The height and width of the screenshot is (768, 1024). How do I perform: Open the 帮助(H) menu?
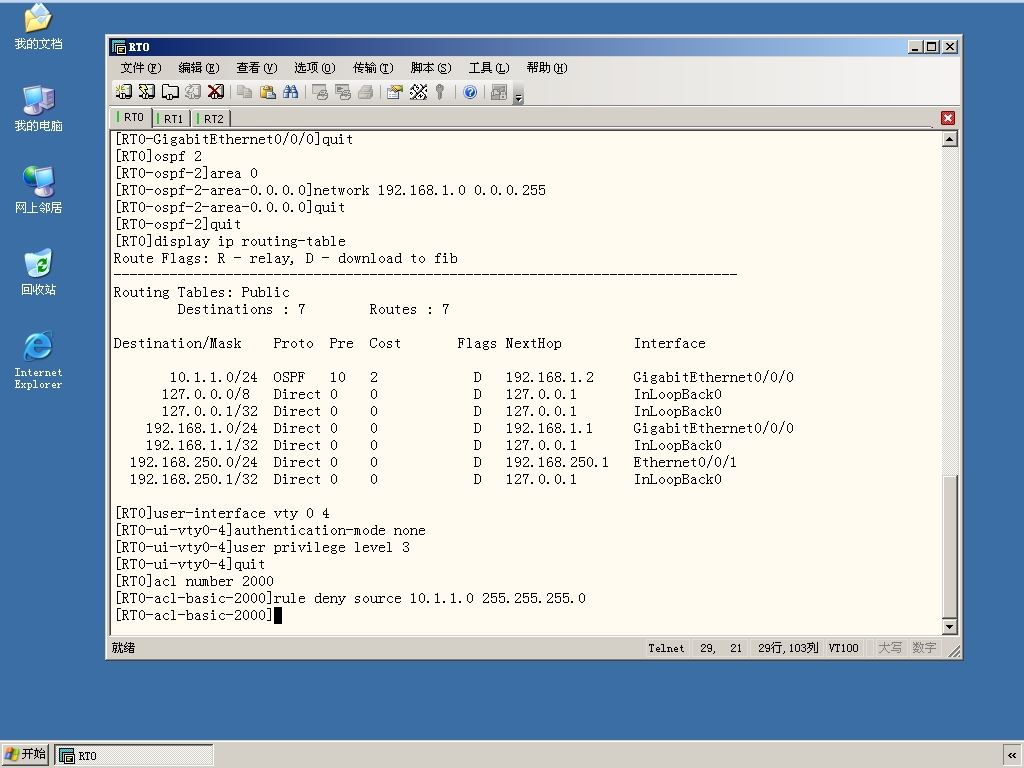(x=547, y=68)
